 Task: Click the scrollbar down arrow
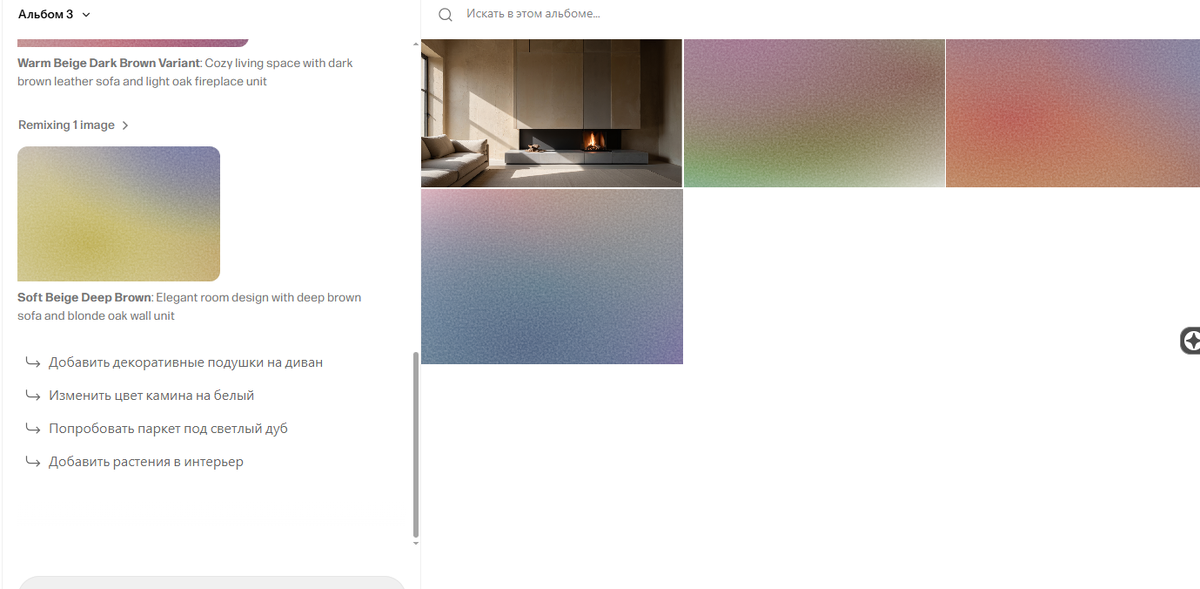[x=416, y=543]
